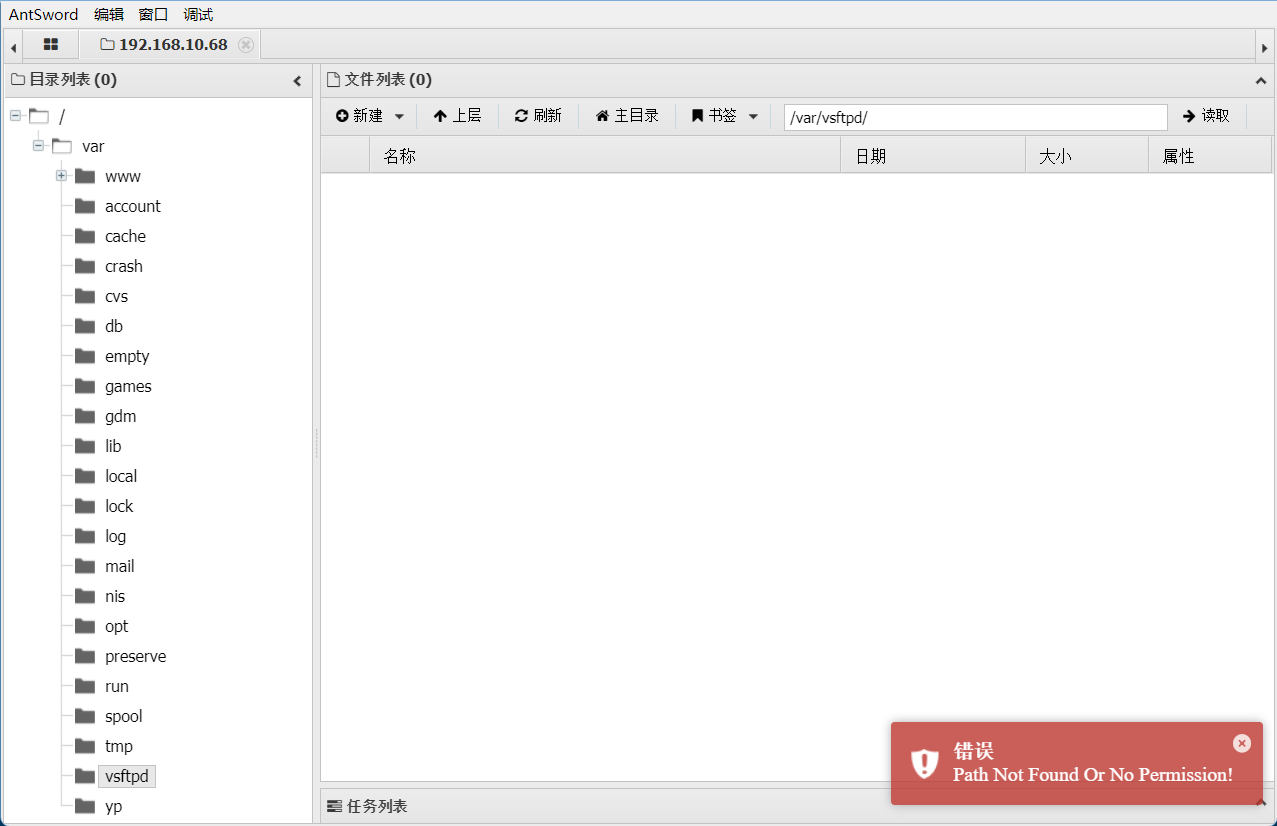Select the root / folder

[x=62, y=116]
